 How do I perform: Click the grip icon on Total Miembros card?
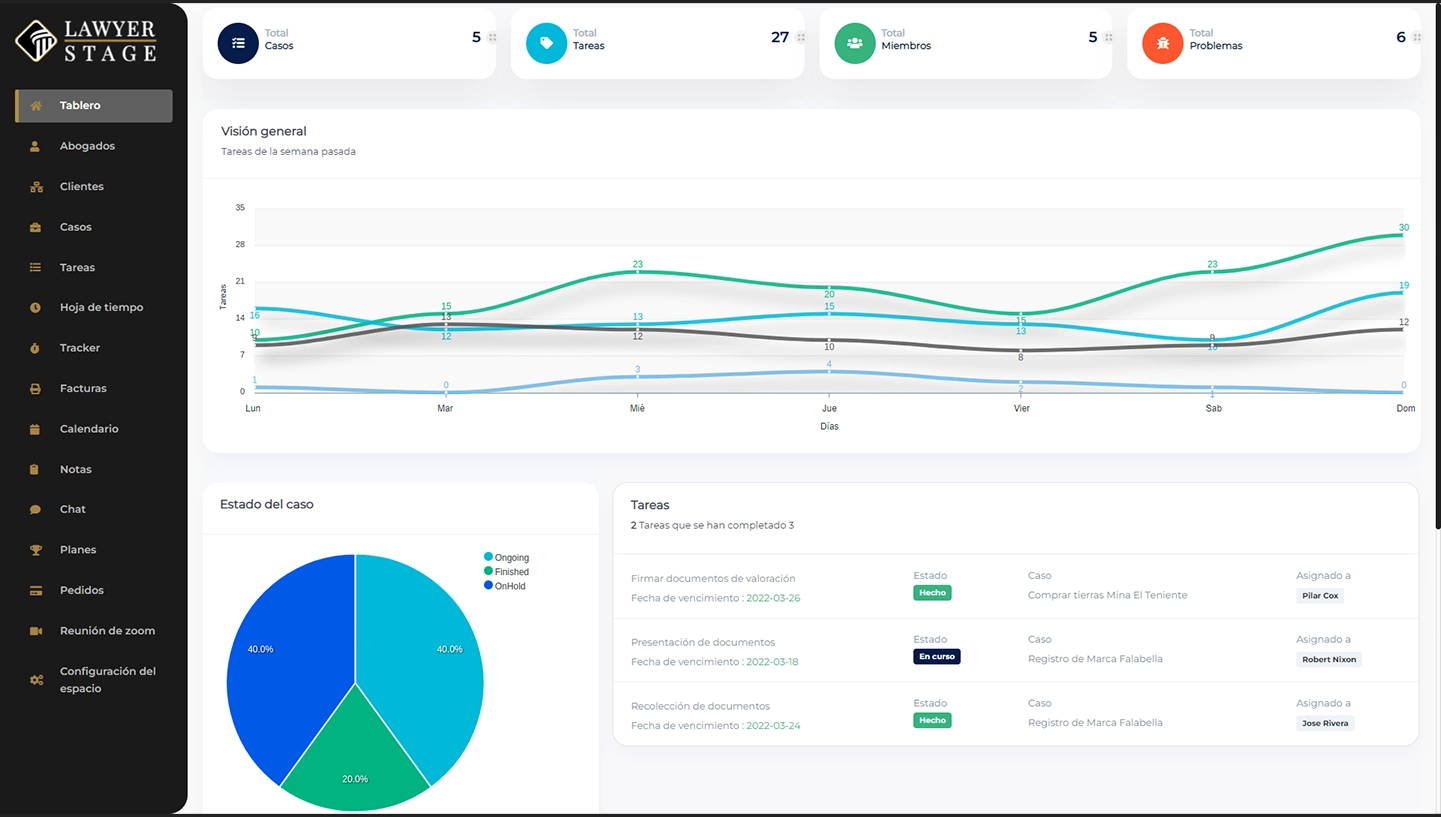[x=1108, y=38]
